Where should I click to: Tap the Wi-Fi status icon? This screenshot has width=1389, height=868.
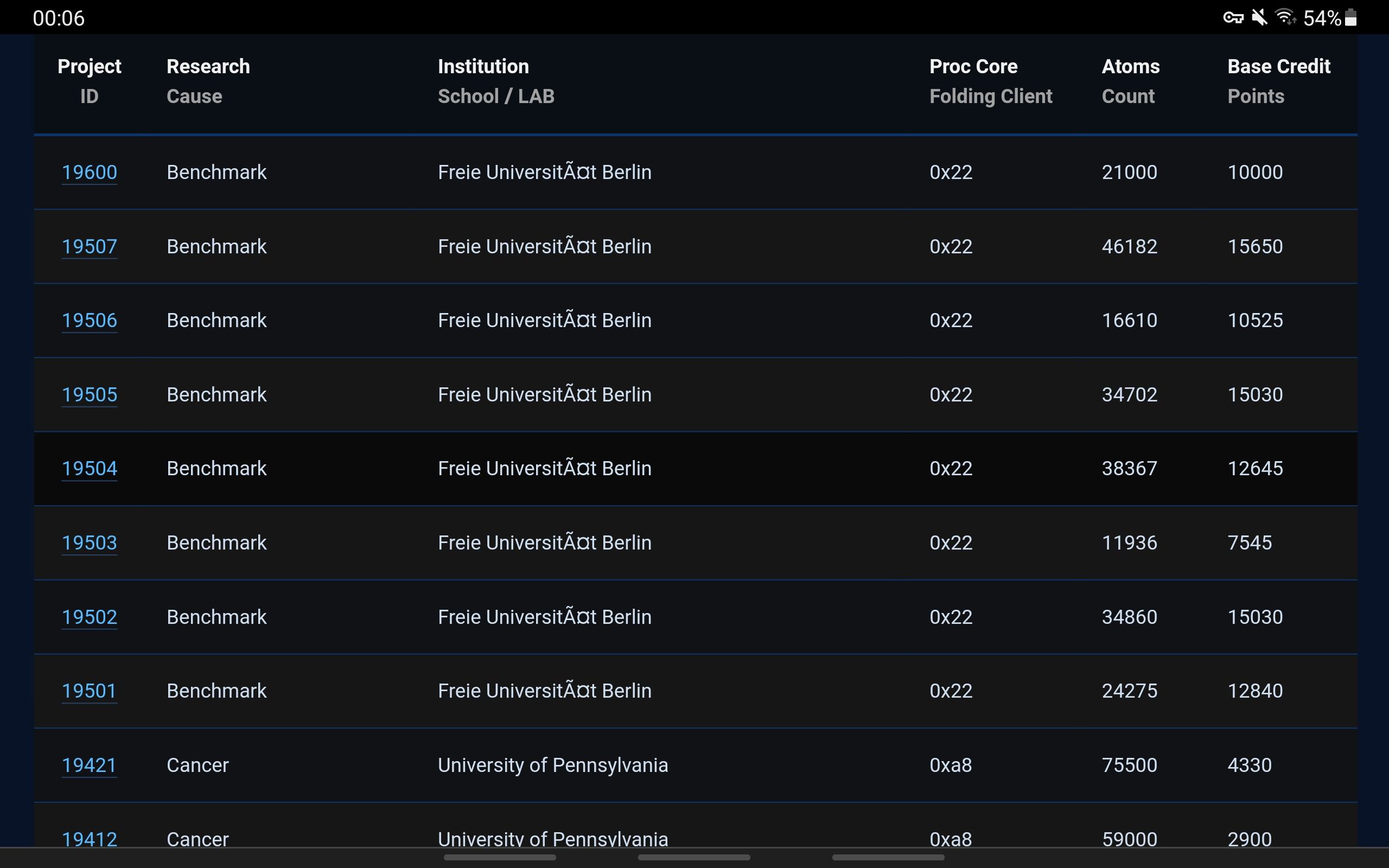click(1285, 18)
